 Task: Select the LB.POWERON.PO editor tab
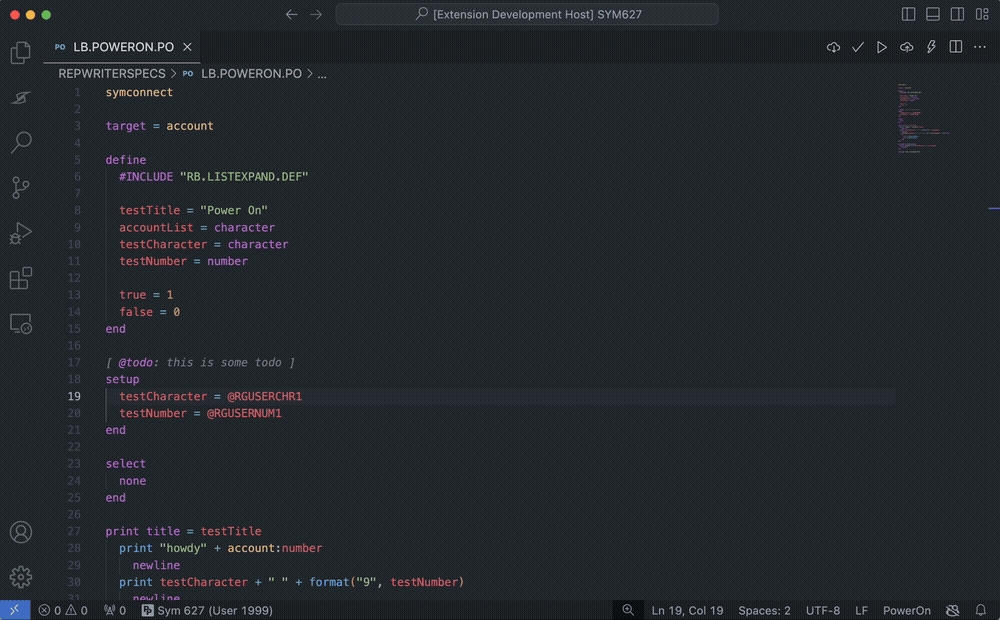coord(123,47)
